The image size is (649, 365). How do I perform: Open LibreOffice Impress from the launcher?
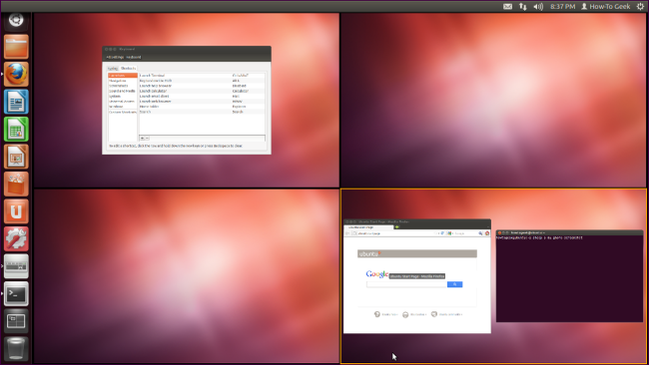click(16, 156)
